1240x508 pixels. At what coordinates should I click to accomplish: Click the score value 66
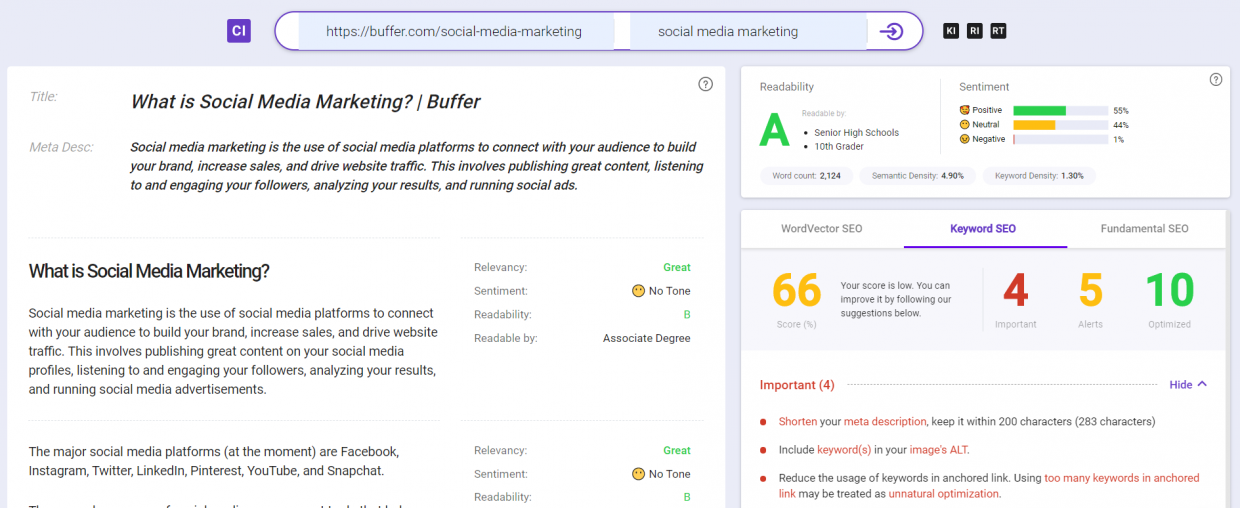[x=797, y=291]
